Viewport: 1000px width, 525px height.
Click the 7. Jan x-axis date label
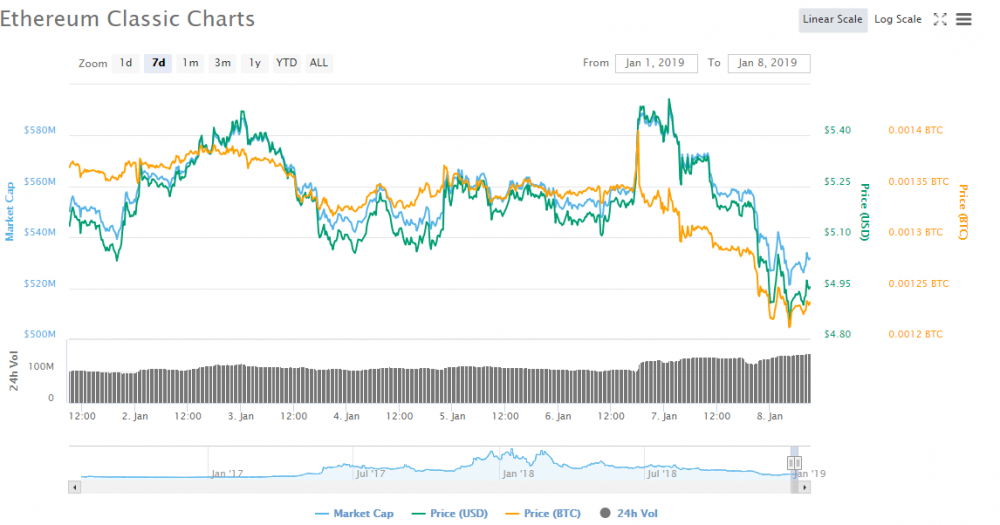point(664,416)
